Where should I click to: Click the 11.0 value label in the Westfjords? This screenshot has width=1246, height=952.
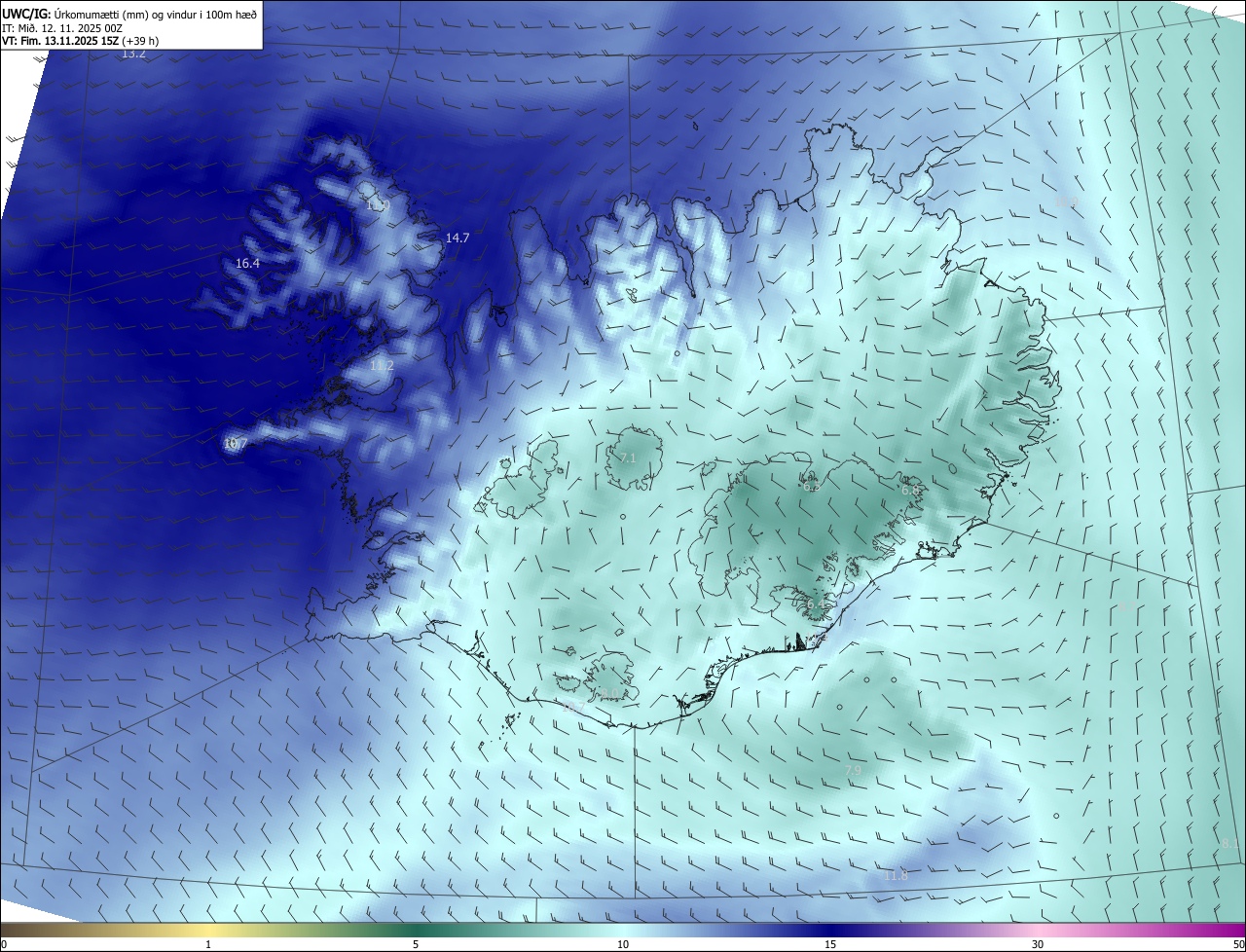click(378, 204)
